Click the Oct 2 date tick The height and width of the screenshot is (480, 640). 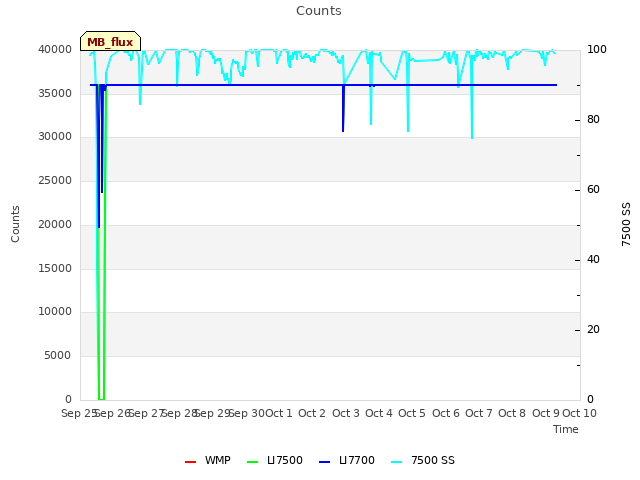coord(312,413)
